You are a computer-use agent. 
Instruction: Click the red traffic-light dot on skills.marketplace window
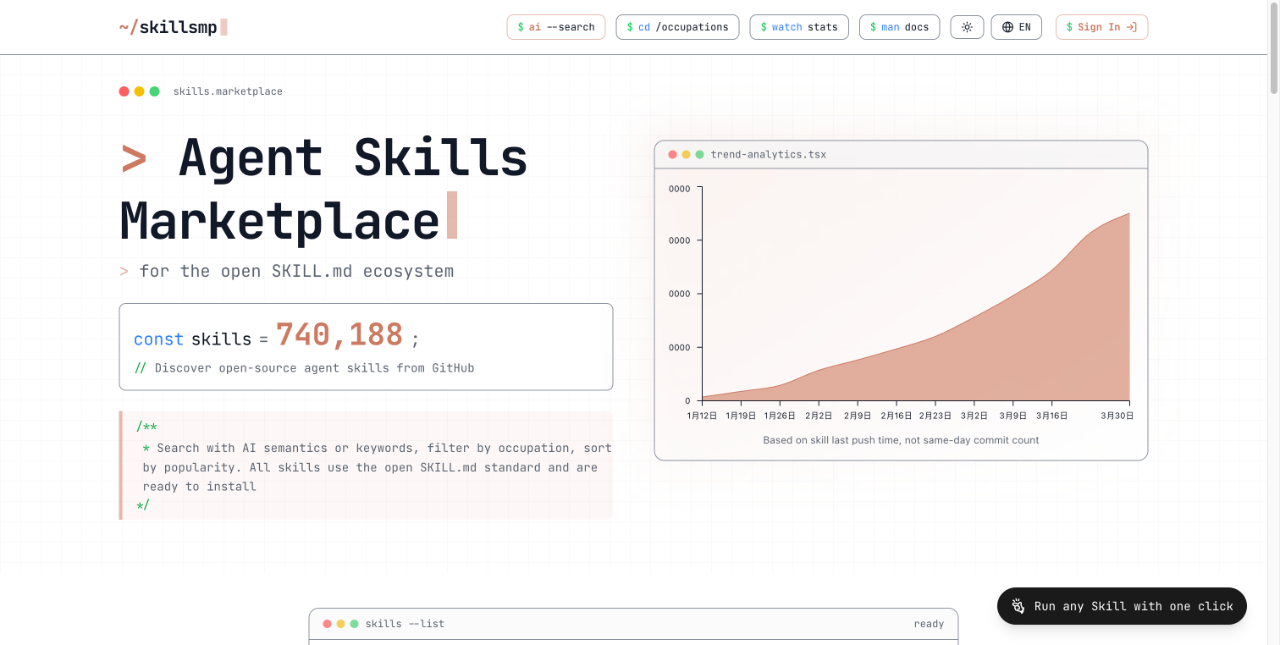point(122,90)
